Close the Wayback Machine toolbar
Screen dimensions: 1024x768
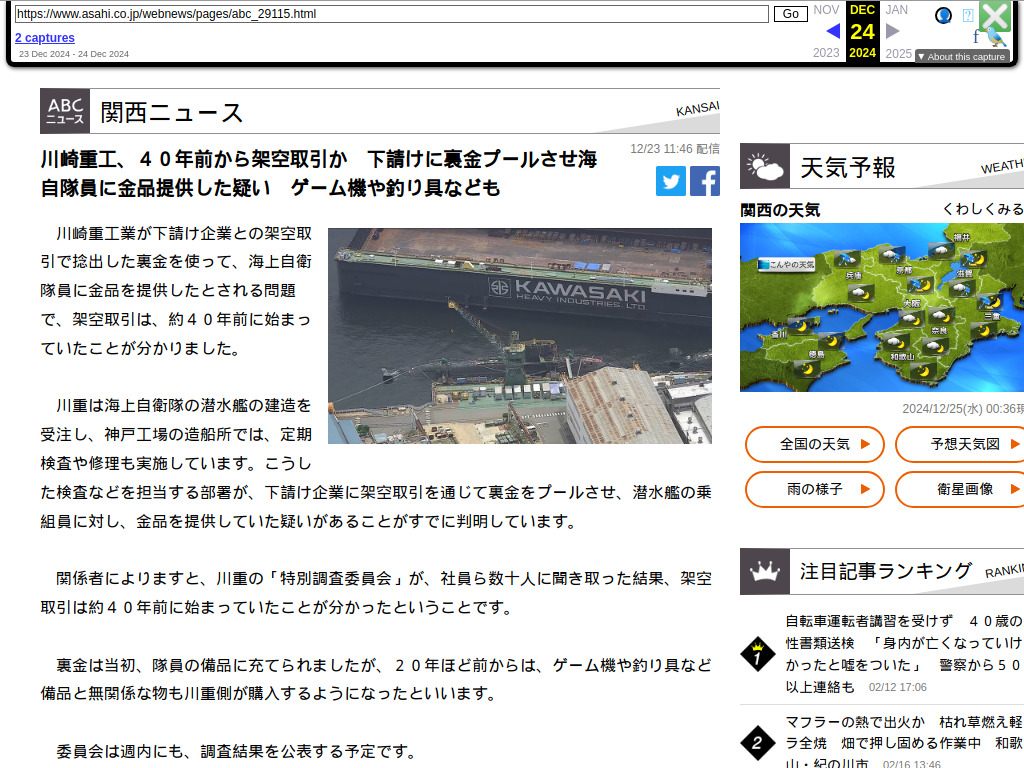[995, 15]
